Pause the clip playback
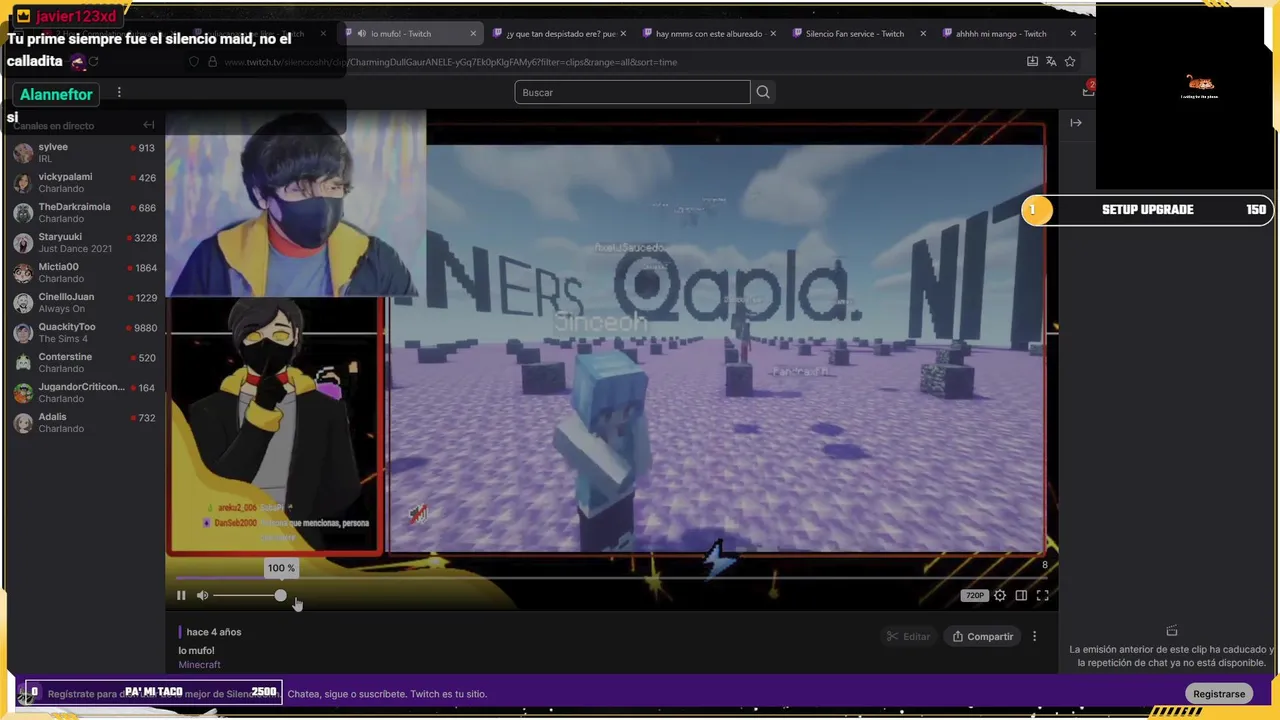Viewport: 1280px width, 720px height. tap(181, 596)
